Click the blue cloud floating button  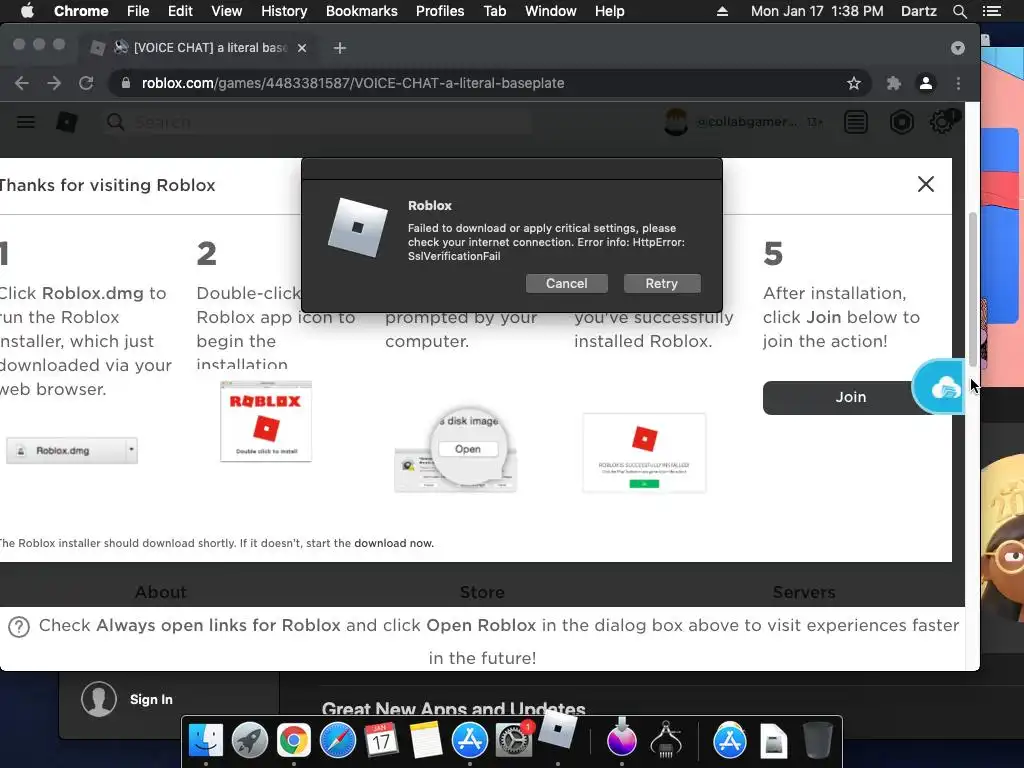[x=938, y=387]
